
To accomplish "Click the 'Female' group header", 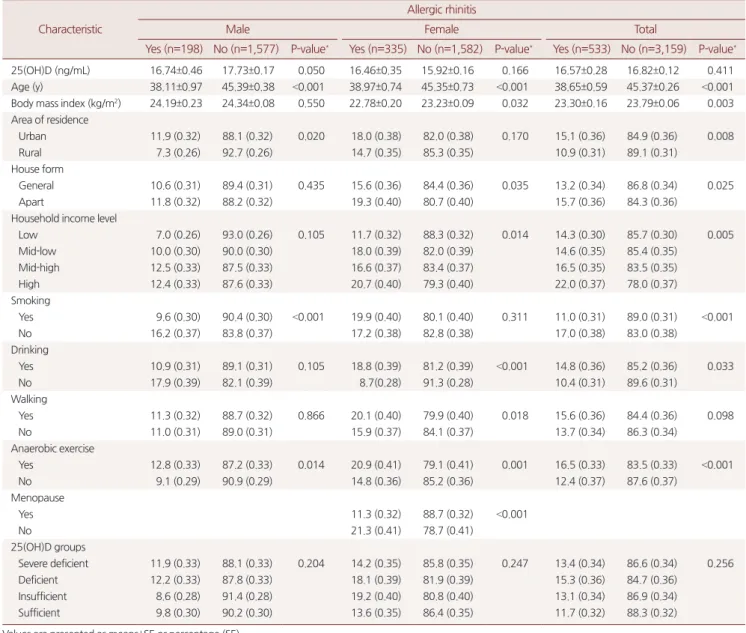I will pos(442,30).
